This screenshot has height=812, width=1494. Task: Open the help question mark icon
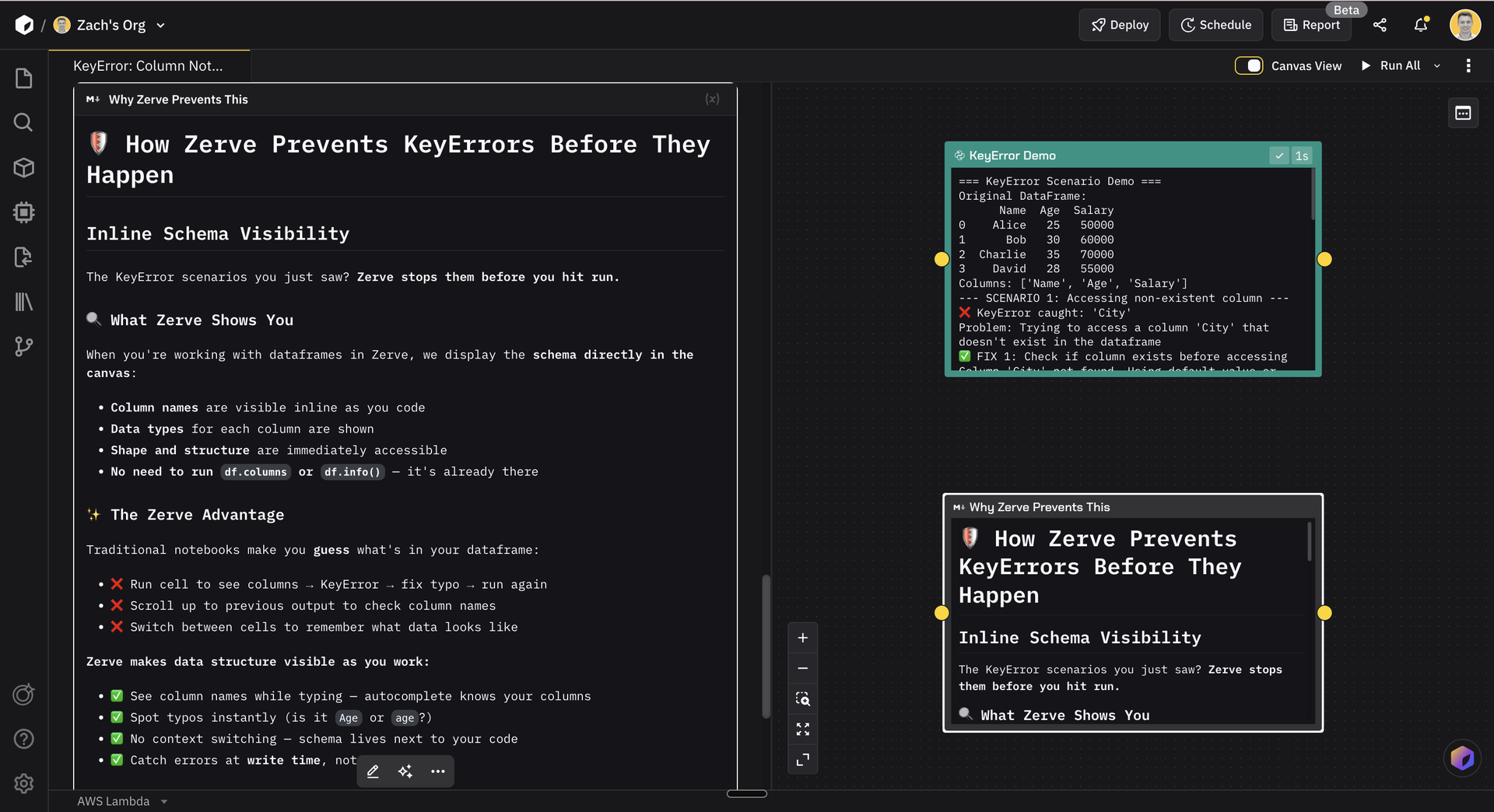(24, 739)
